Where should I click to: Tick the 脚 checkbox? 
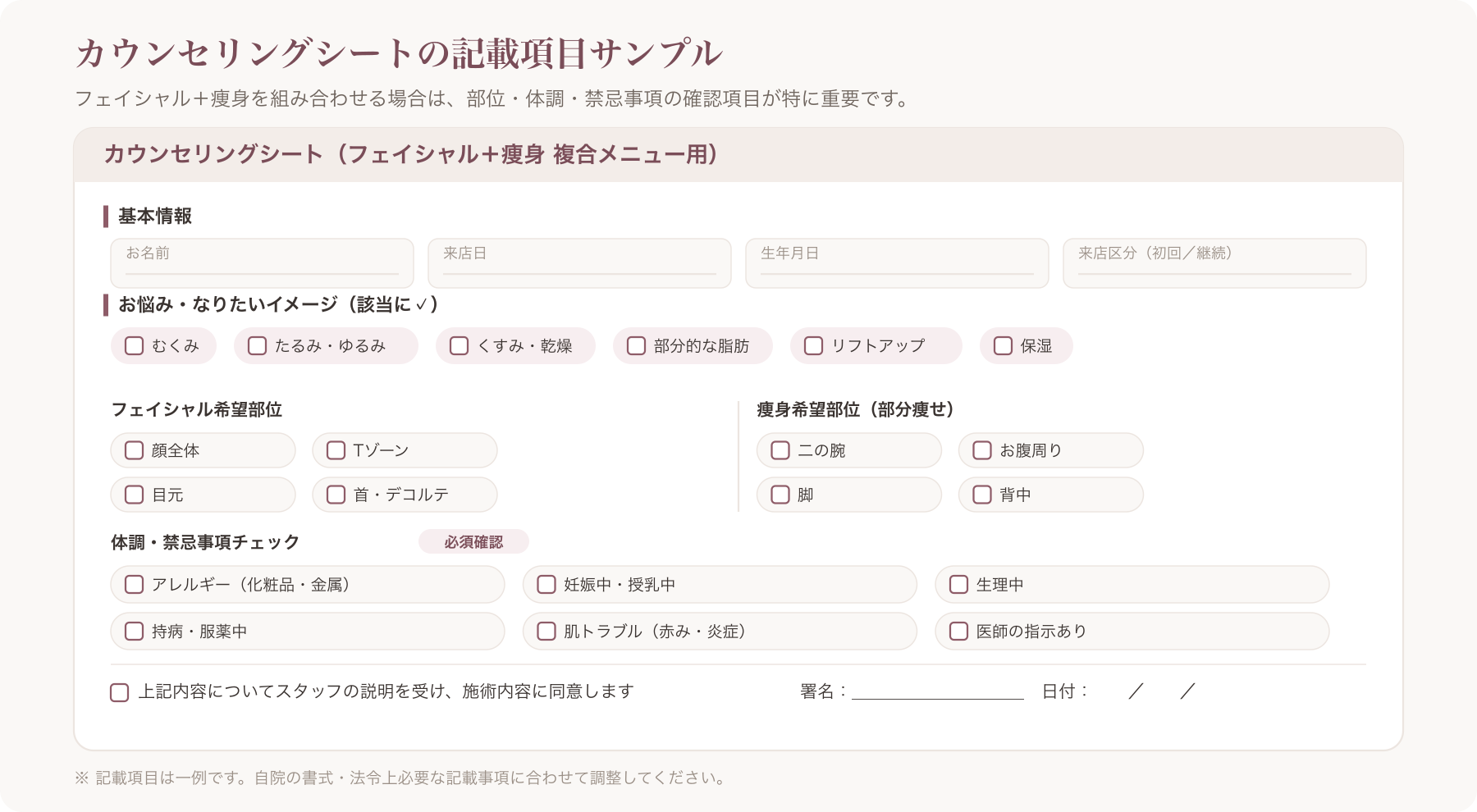click(780, 495)
